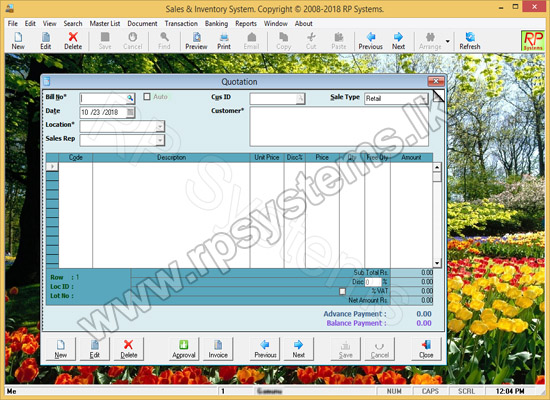
Task: Click the Description column header
Action: click(x=171, y=158)
